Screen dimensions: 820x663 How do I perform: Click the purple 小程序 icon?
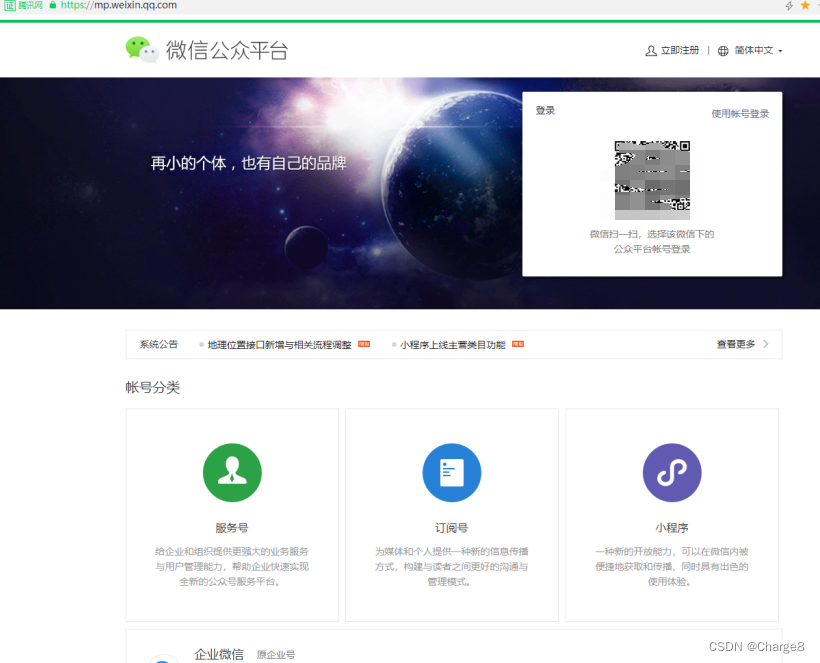click(672, 473)
